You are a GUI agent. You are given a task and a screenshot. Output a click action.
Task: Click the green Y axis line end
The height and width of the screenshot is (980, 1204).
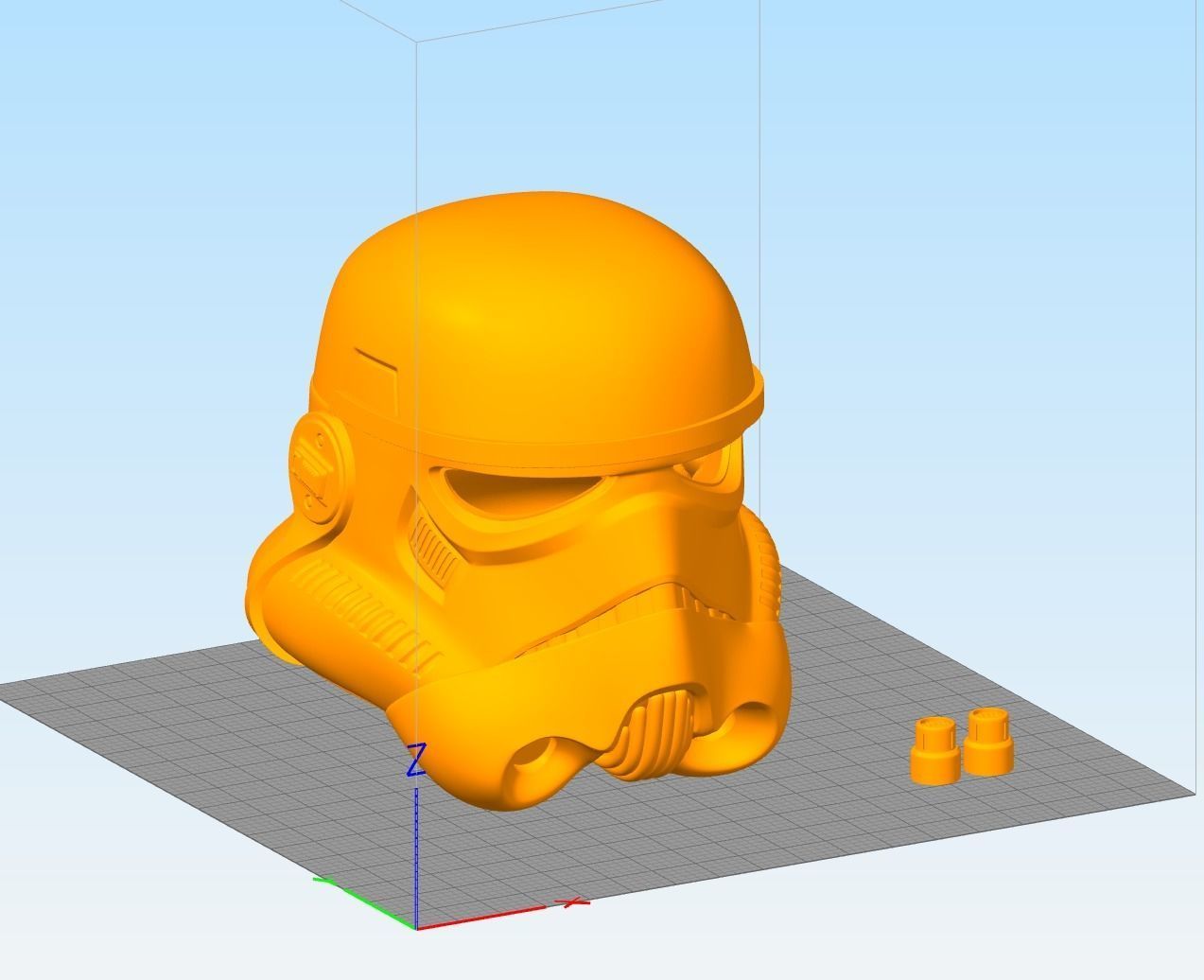pos(324,882)
